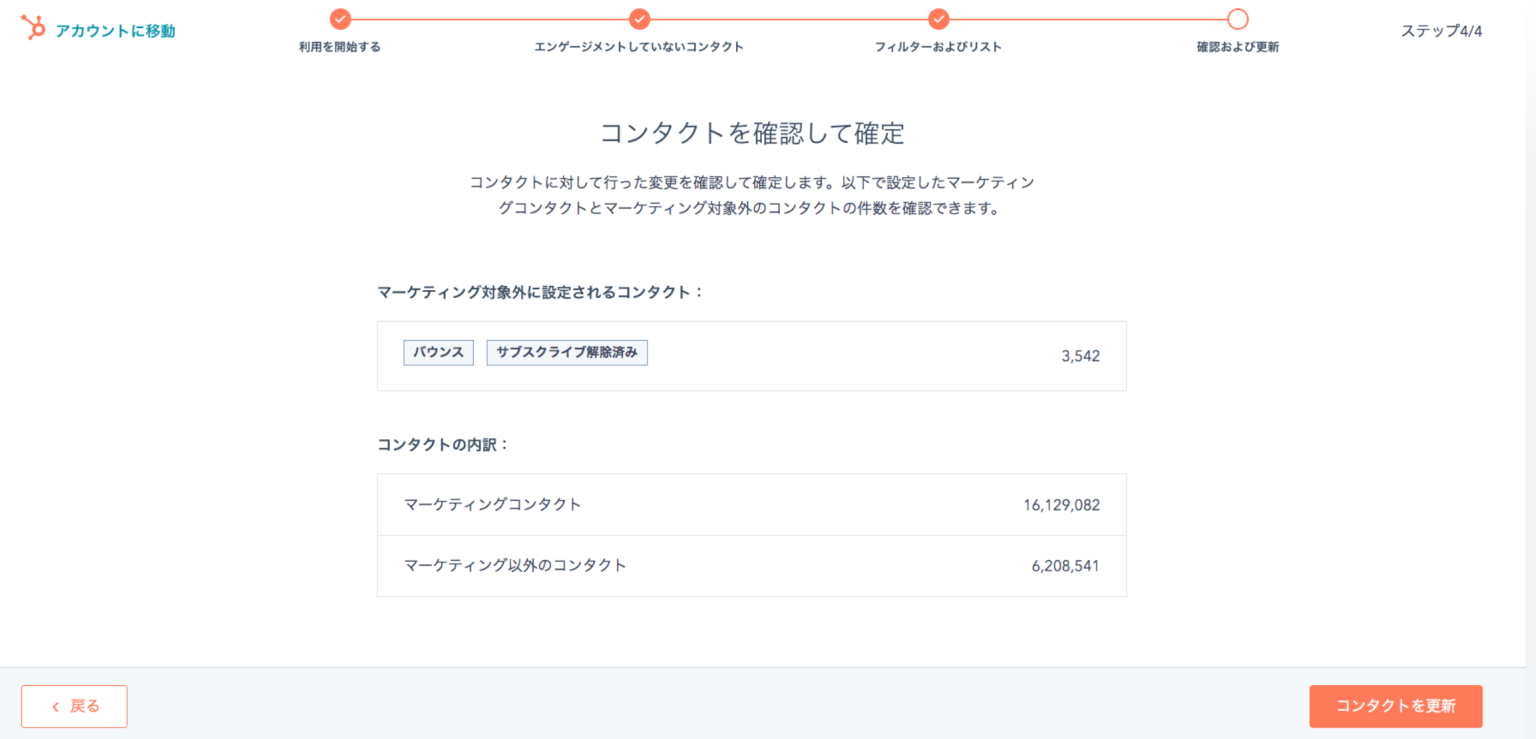The height and width of the screenshot is (739, 1536).
Task: Select the マーケティング以外のコンタクト row
Action: click(752, 566)
